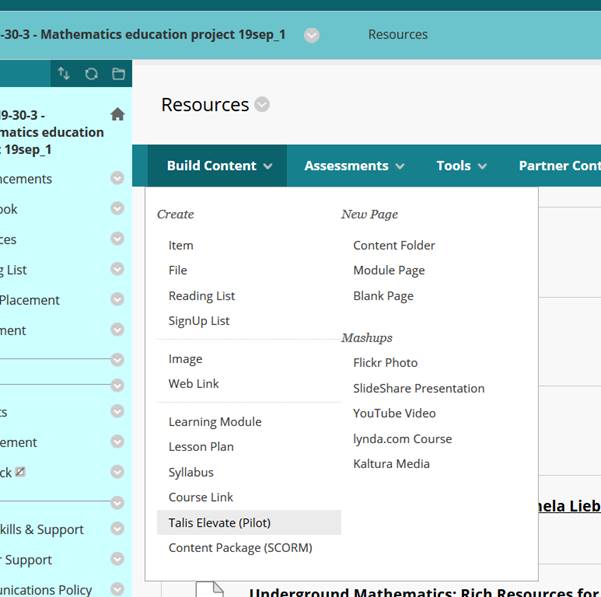The width and height of the screenshot is (601, 597).
Task: Select Item from the Create menu
Action: pos(181,245)
